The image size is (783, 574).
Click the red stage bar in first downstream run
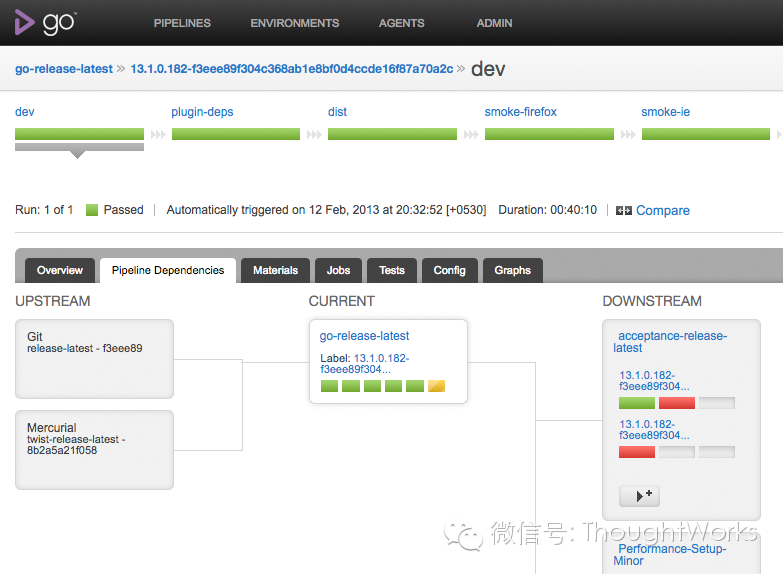677,403
